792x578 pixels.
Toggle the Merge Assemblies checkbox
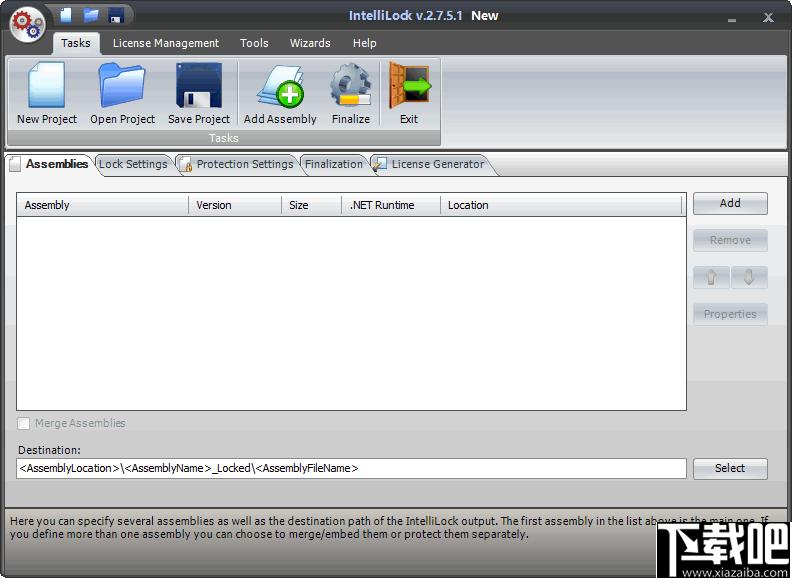click(x=23, y=423)
